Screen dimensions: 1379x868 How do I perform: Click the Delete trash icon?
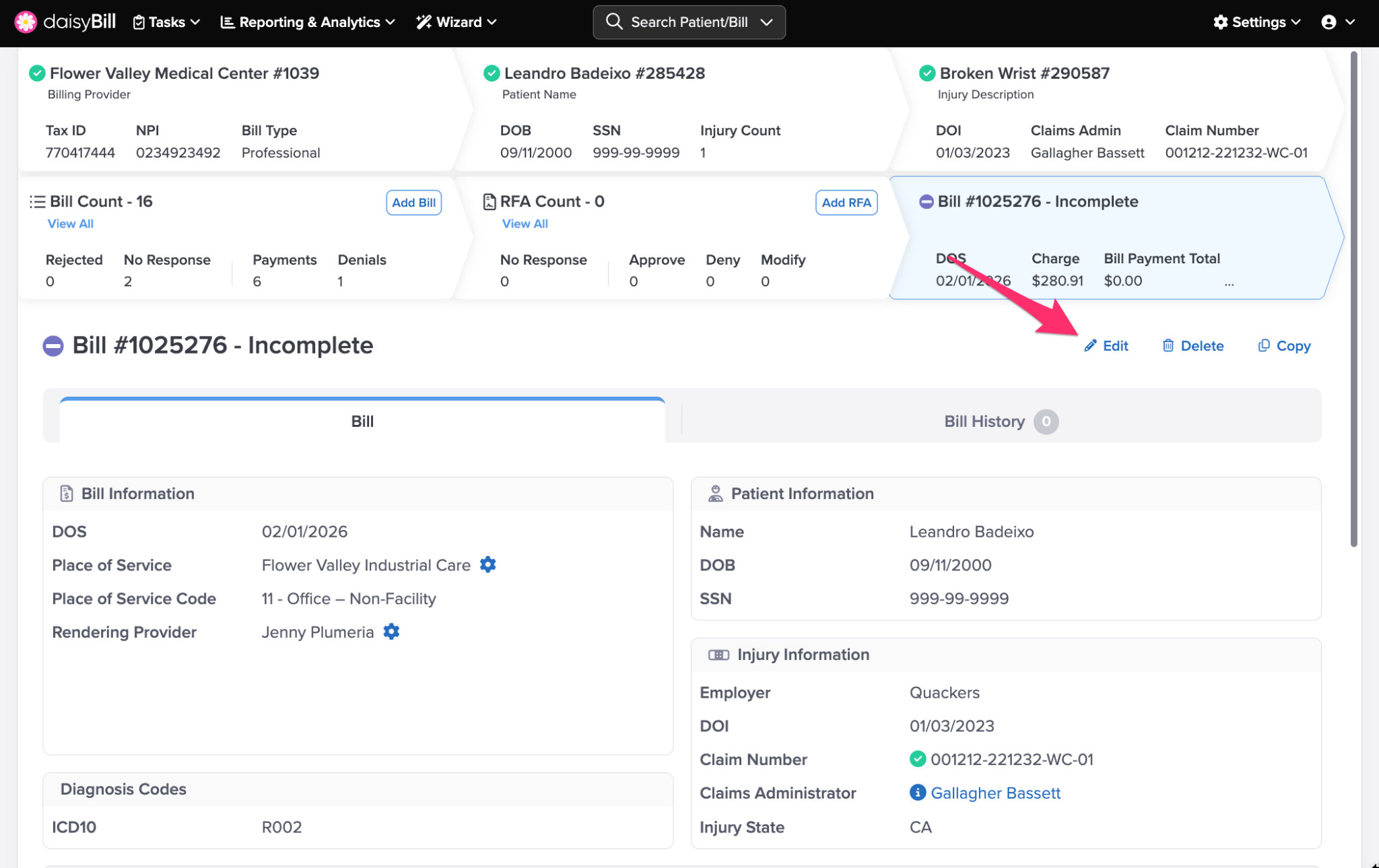pyautogui.click(x=1168, y=345)
